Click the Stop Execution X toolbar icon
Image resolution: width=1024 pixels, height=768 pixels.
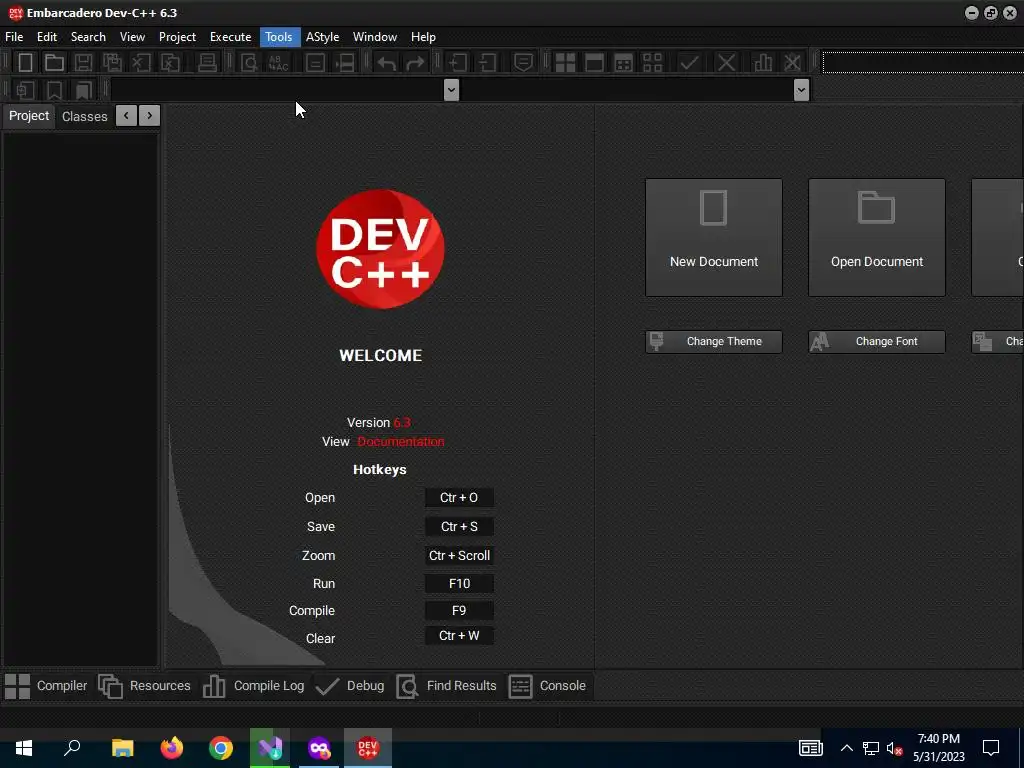pos(726,63)
